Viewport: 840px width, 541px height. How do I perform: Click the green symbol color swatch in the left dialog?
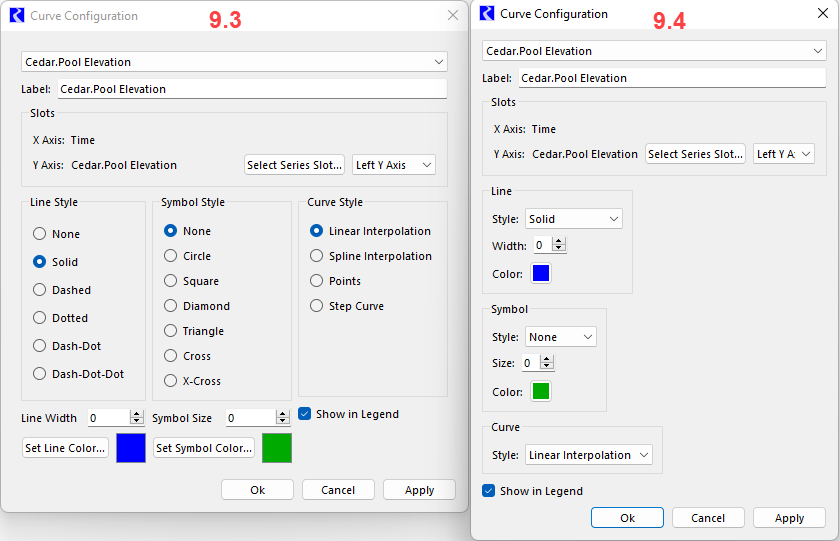click(277, 448)
